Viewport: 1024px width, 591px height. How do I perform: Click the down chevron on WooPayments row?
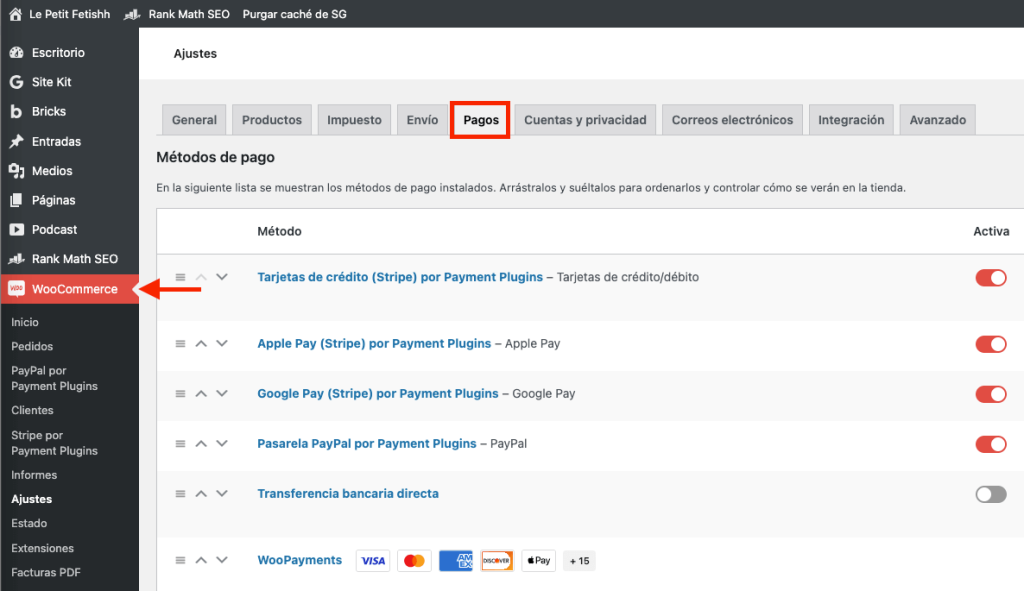(221, 560)
